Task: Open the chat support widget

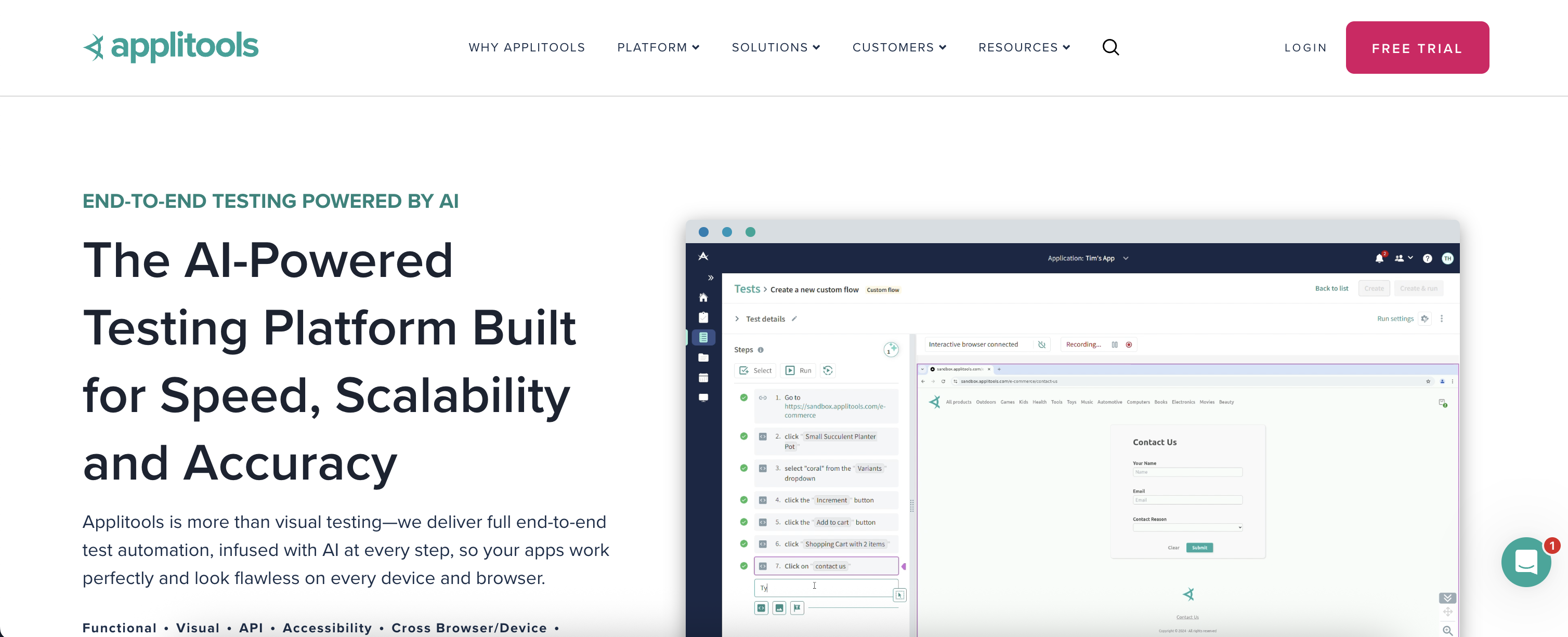Action: pyautogui.click(x=1525, y=562)
